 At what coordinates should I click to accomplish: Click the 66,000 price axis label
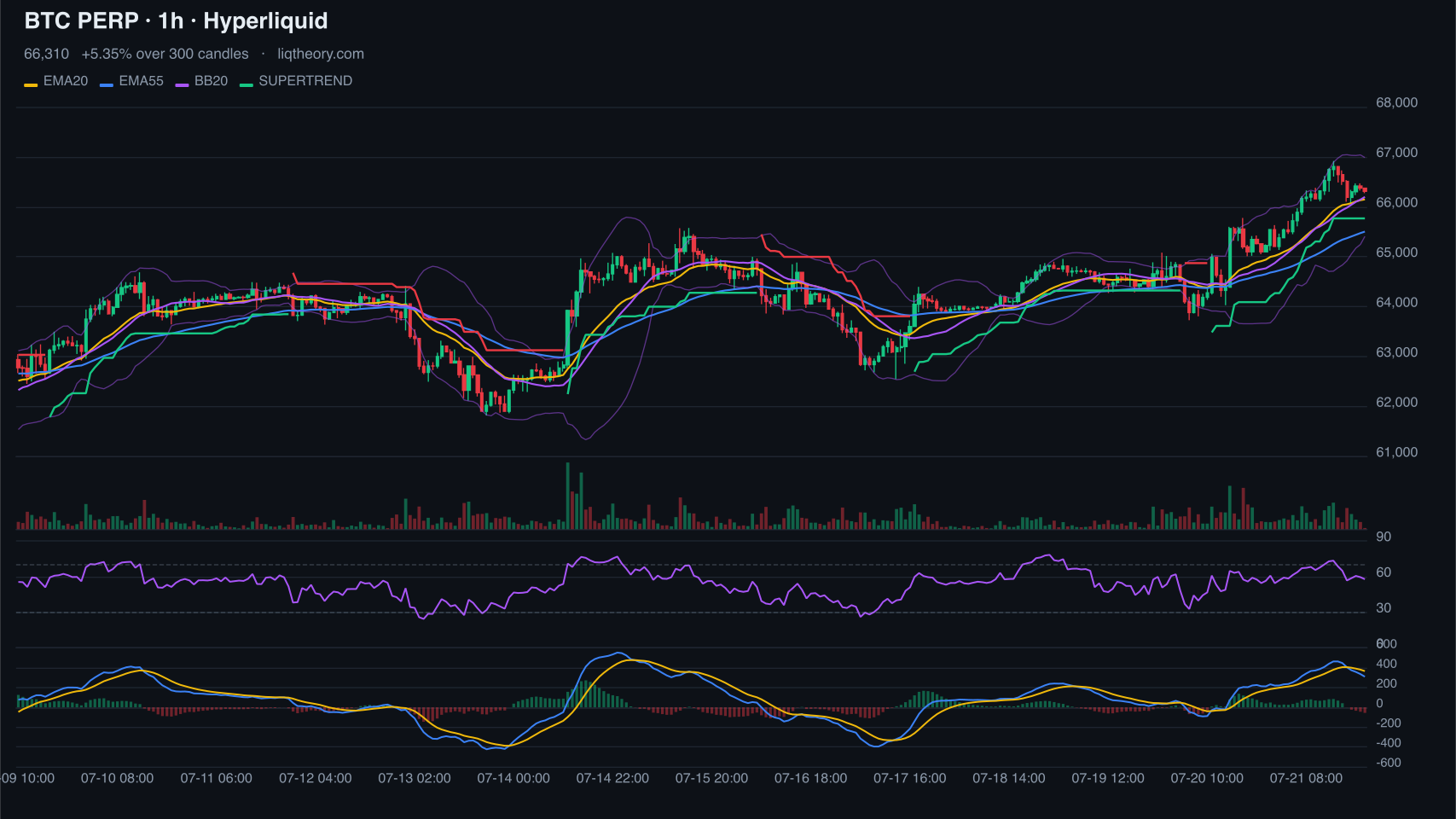coord(1396,203)
